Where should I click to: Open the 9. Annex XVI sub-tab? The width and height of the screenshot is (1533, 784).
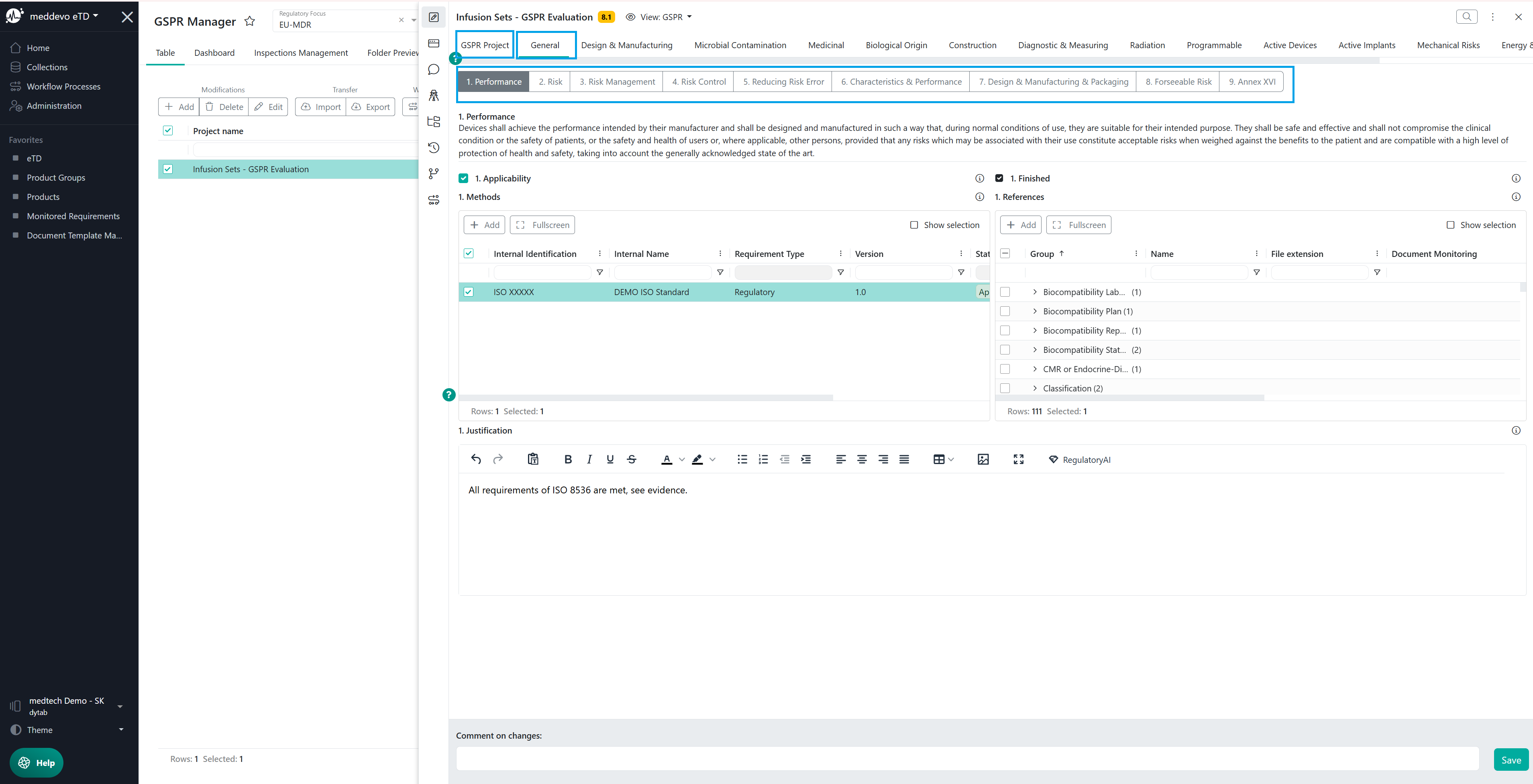click(1252, 81)
